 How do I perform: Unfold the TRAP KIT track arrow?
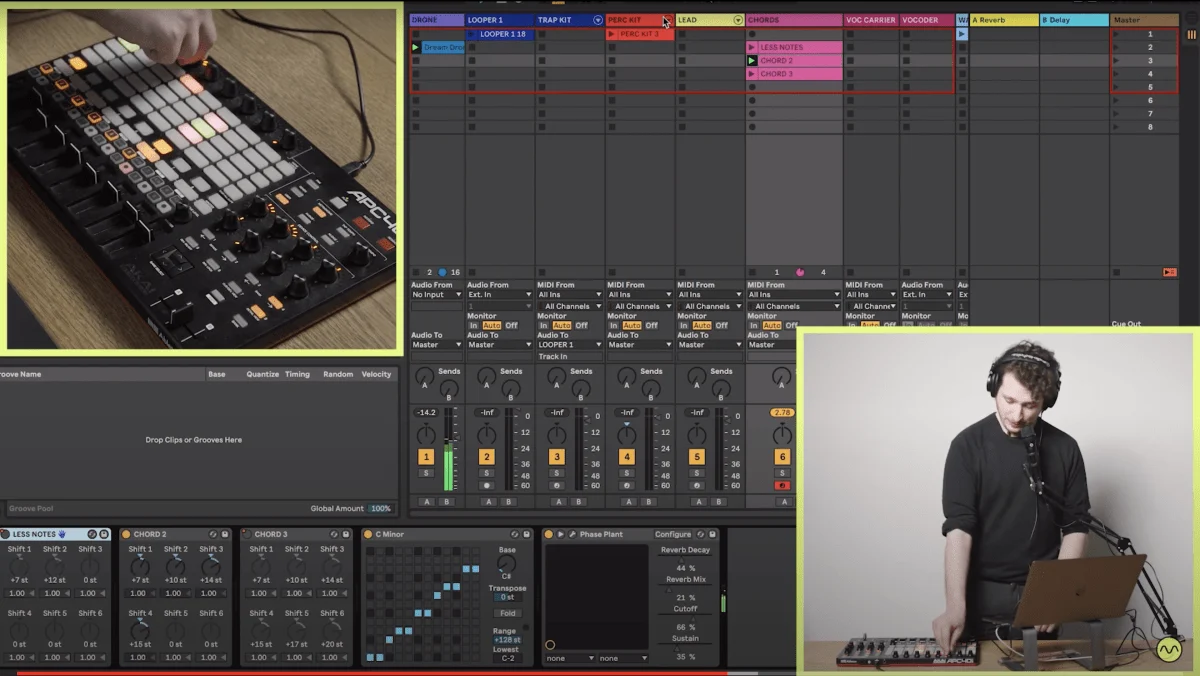tap(598, 20)
